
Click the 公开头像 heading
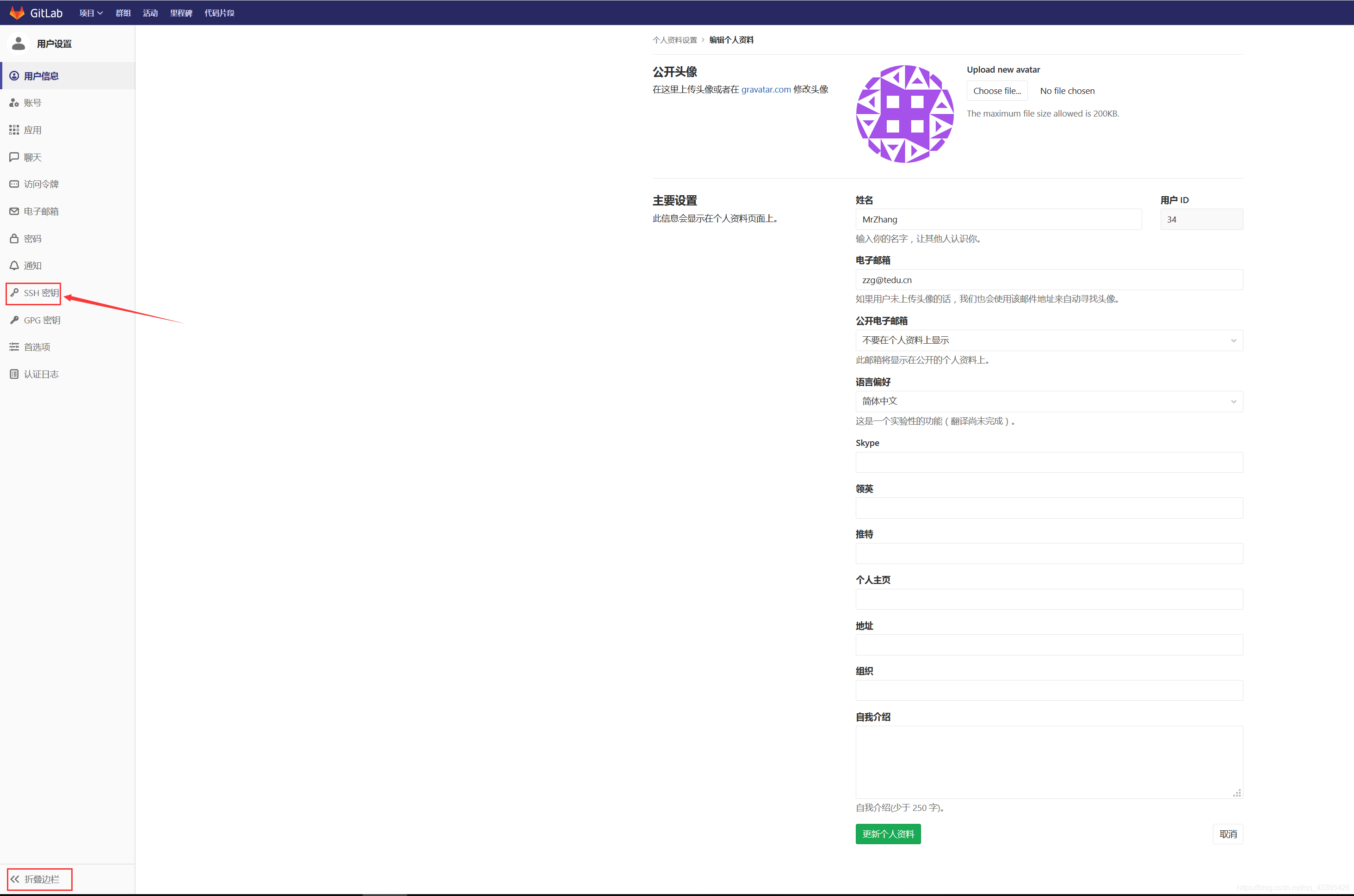tap(675, 72)
